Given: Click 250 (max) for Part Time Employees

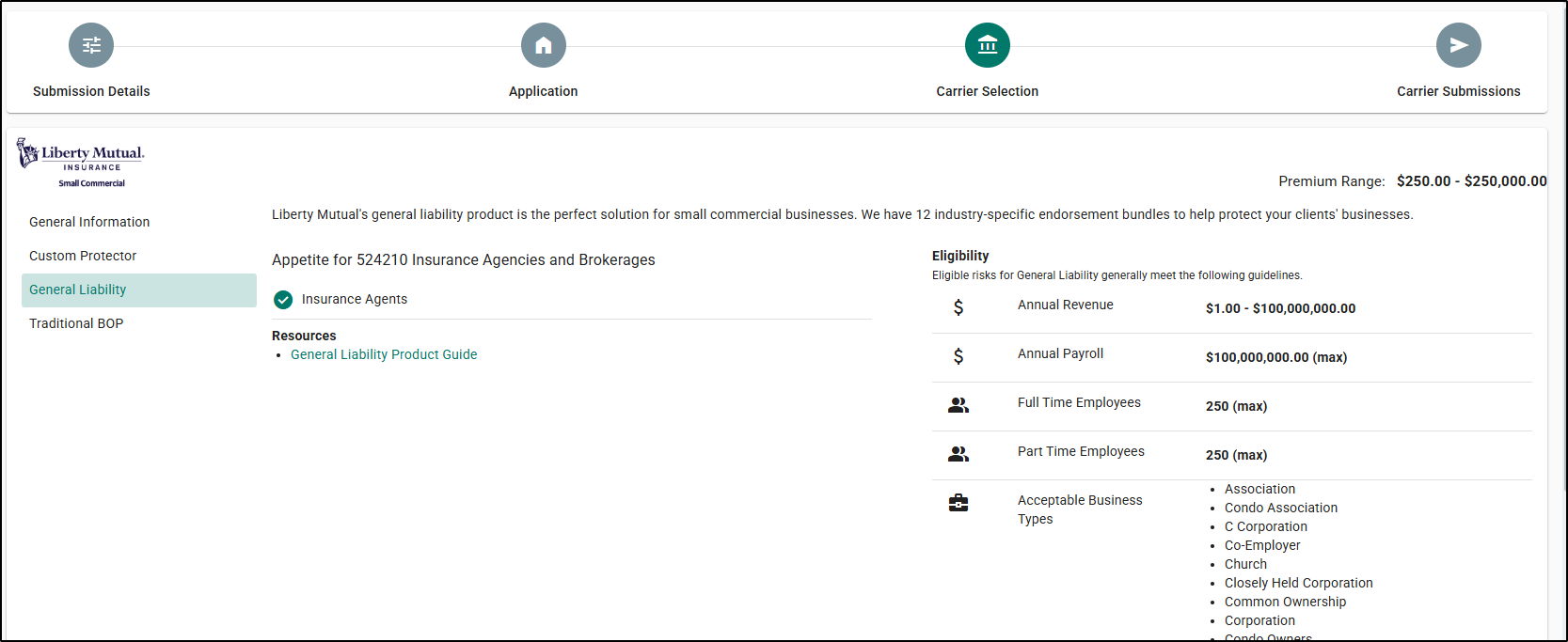Looking at the screenshot, I should tap(1237, 455).
